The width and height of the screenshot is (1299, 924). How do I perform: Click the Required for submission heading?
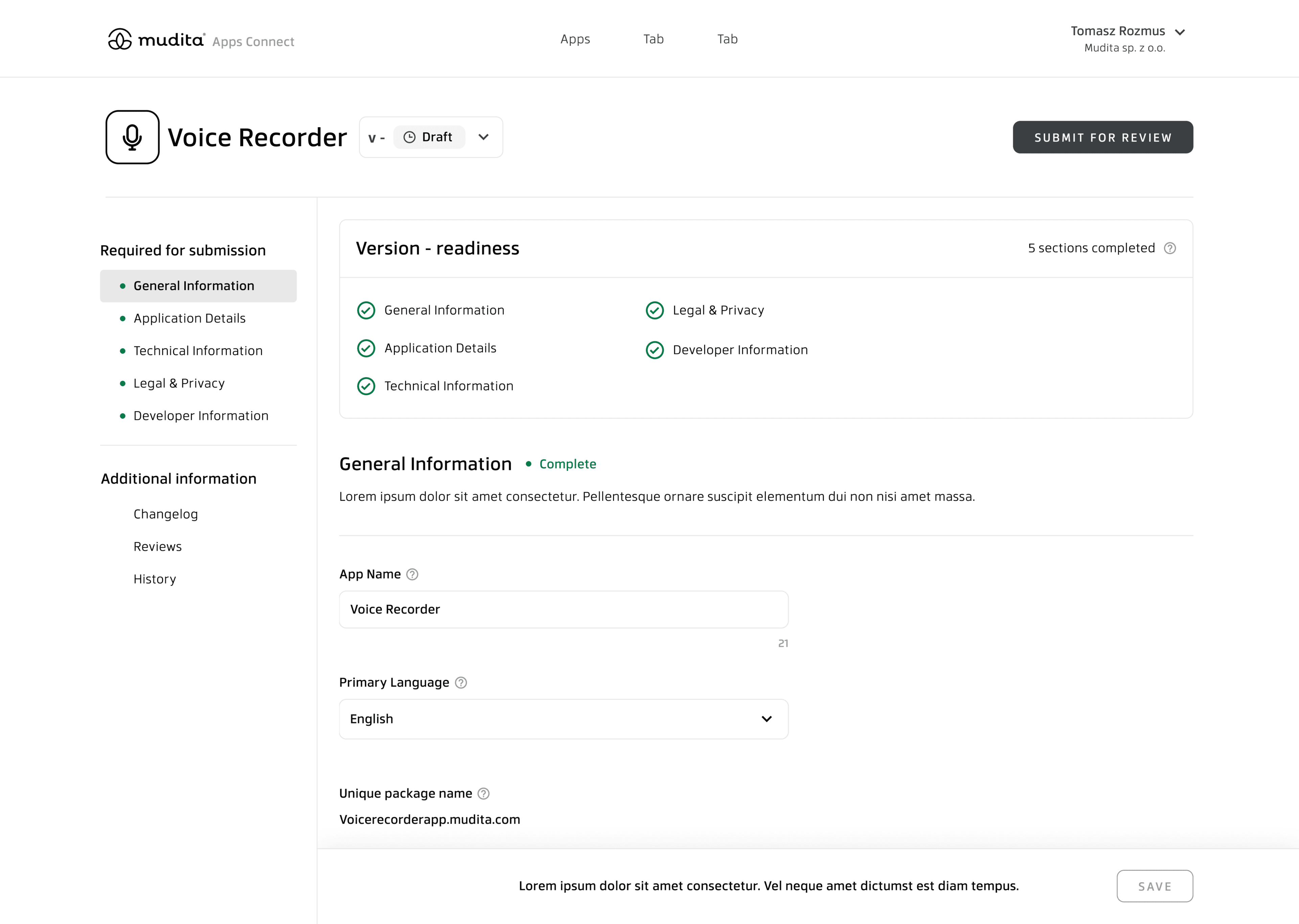[x=183, y=251]
